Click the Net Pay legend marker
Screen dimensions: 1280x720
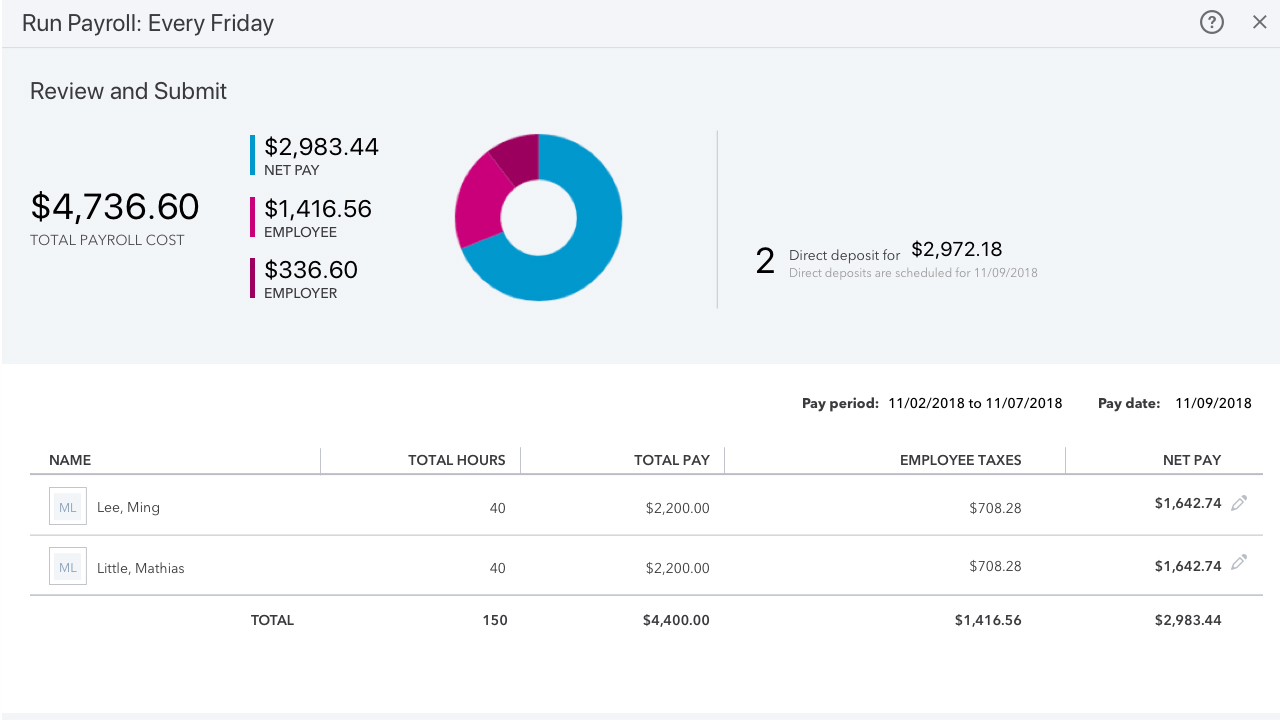coord(252,155)
